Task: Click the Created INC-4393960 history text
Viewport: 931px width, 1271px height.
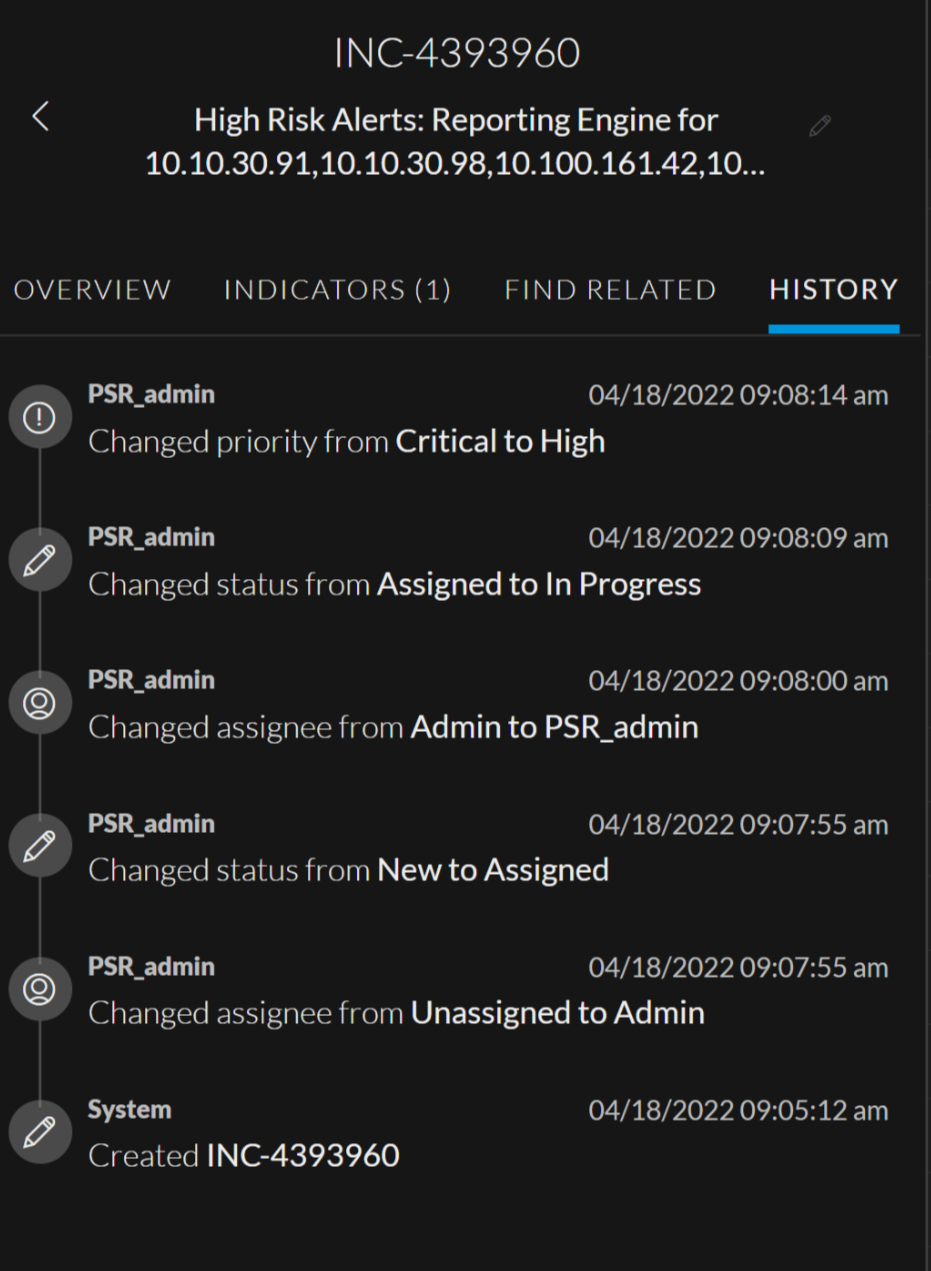Action: coord(244,1156)
